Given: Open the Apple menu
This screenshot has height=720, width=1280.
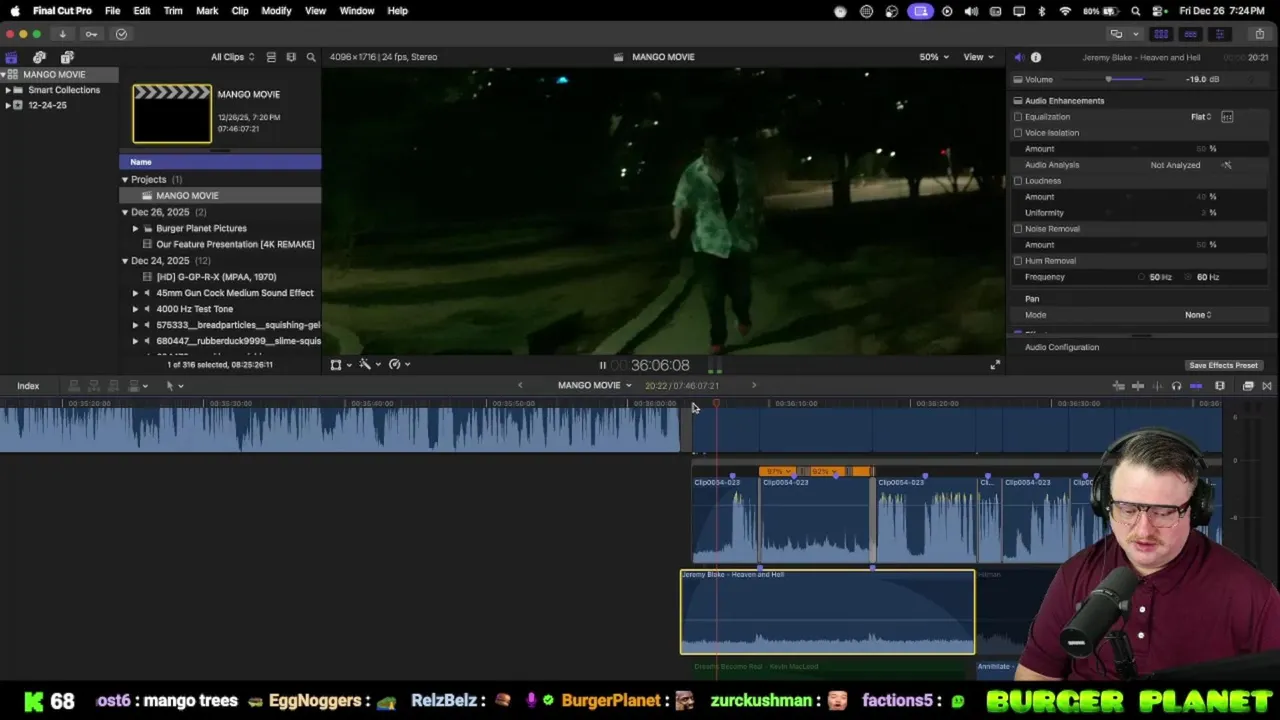Looking at the screenshot, I should coord(15,11).
